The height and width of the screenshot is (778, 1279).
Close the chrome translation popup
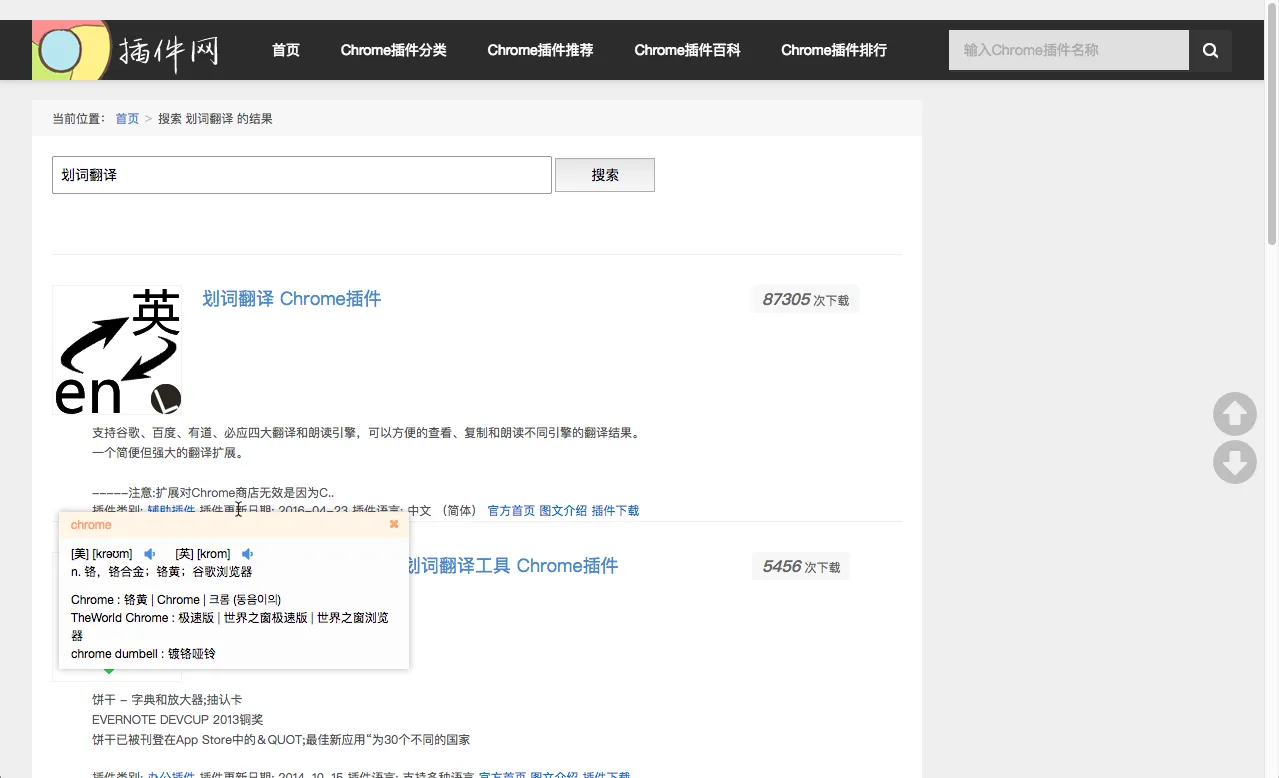(x=394, y=524)
